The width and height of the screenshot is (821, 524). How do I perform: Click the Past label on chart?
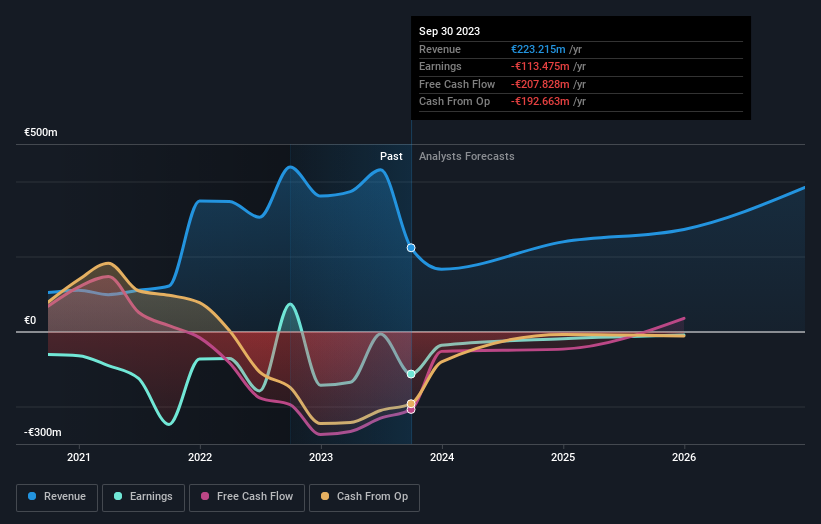(x=391, y=156)
